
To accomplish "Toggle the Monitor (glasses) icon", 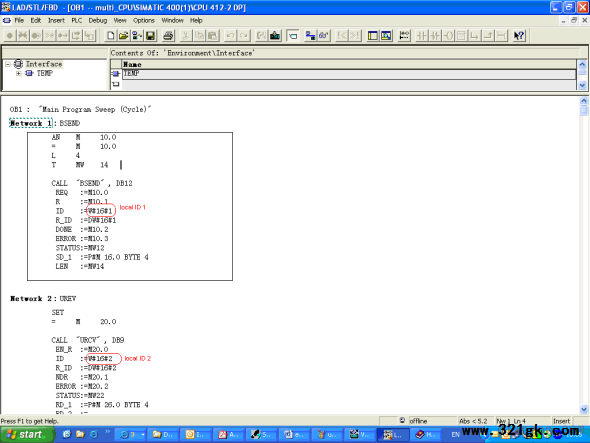I will pos(324,36).
